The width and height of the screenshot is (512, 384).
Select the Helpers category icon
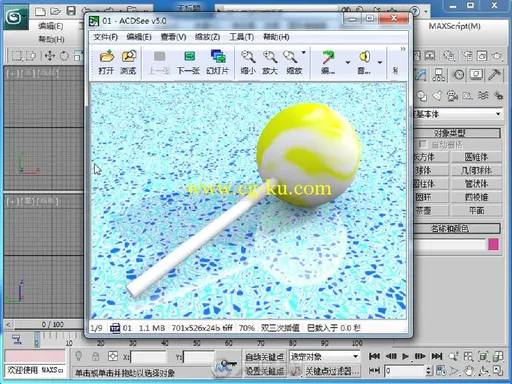click(x=467, y=96)
